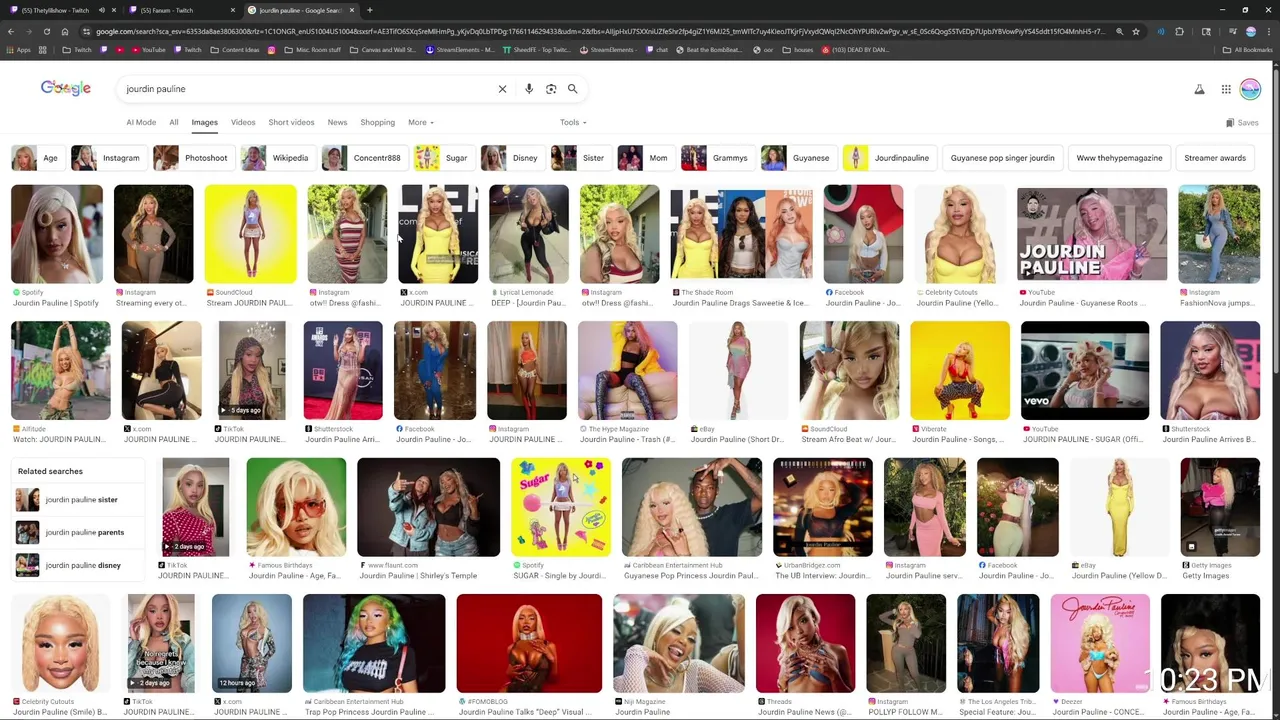Open the Lyrical Lemonade DEEP image result
The image size is (1280, 720).
pyautogui.click(x=529, y=234)
